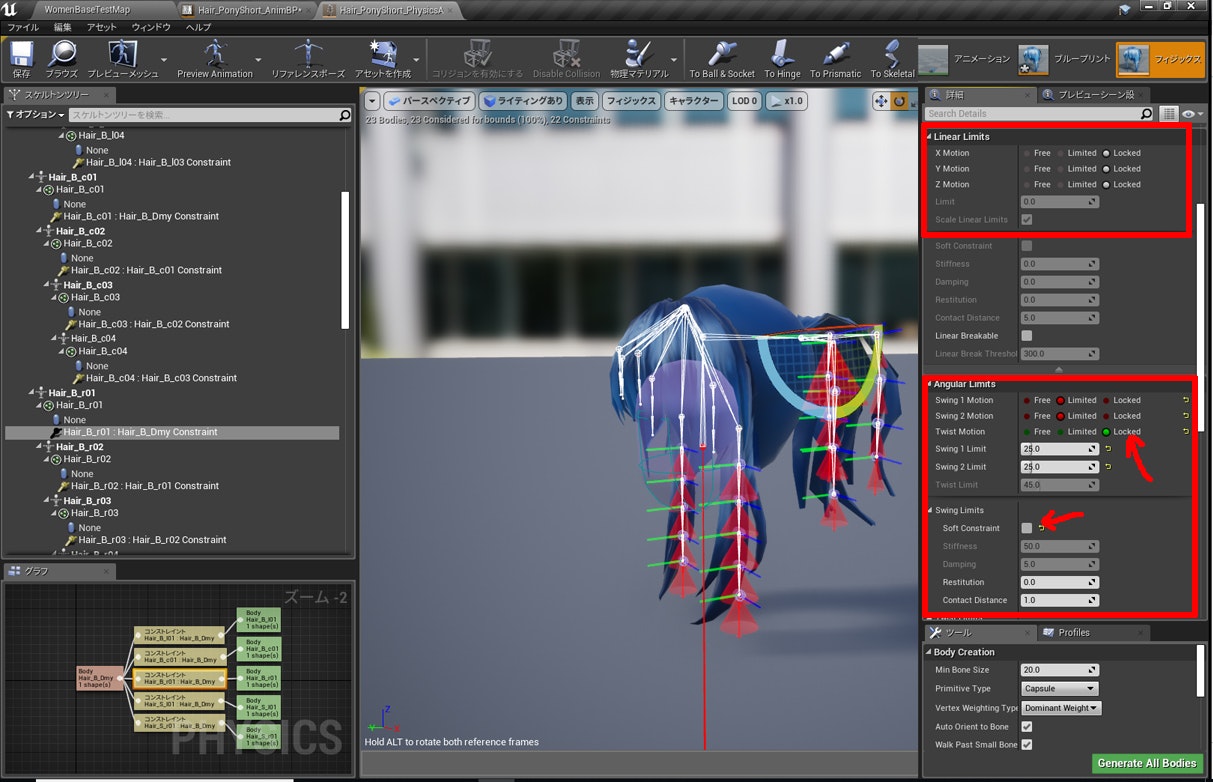Image resolution: width=1213 pixels, height=782 pixels.
Task: Select the viewport translate gizmo icon
Action: pyautogui.click(x=881, y=101)
